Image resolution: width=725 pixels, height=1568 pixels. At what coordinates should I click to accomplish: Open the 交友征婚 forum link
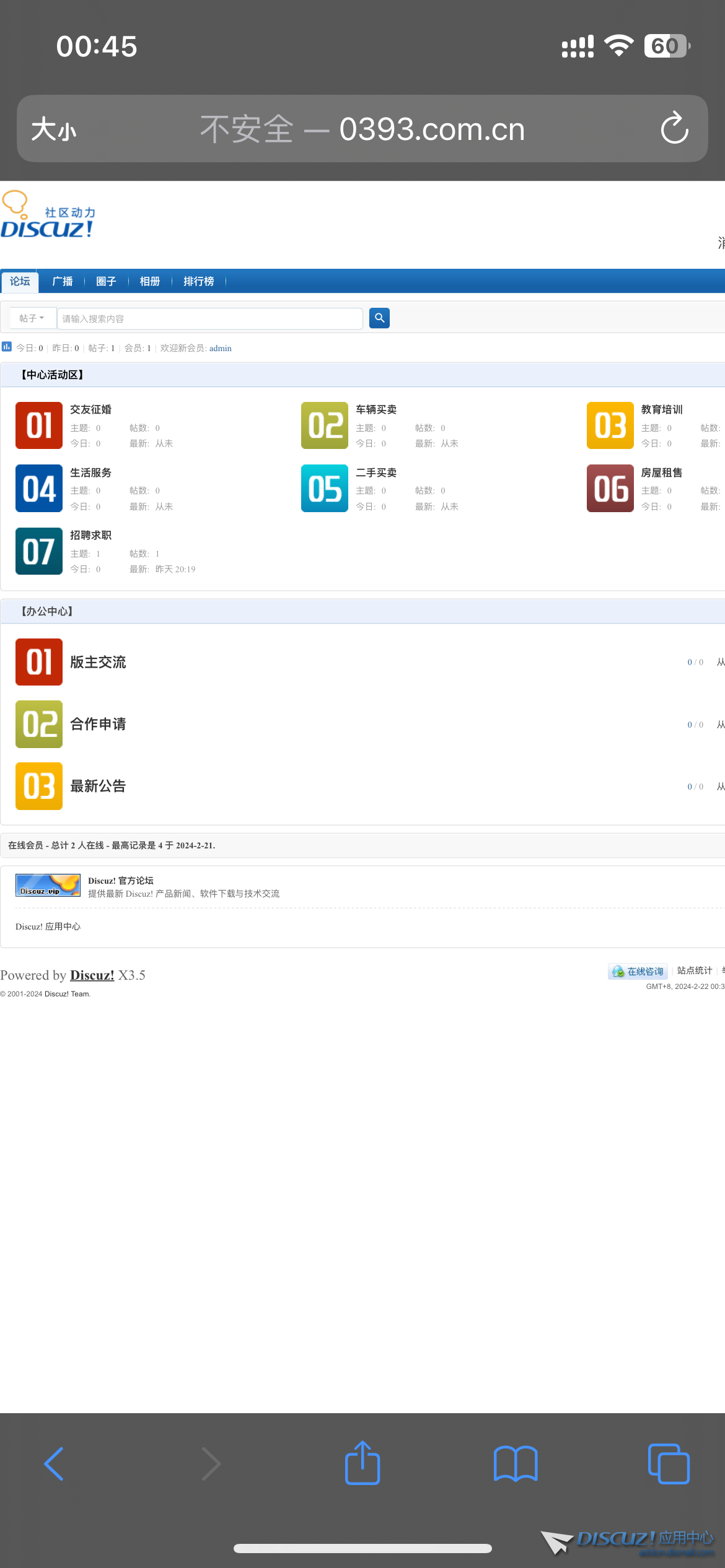click(90, 409)
